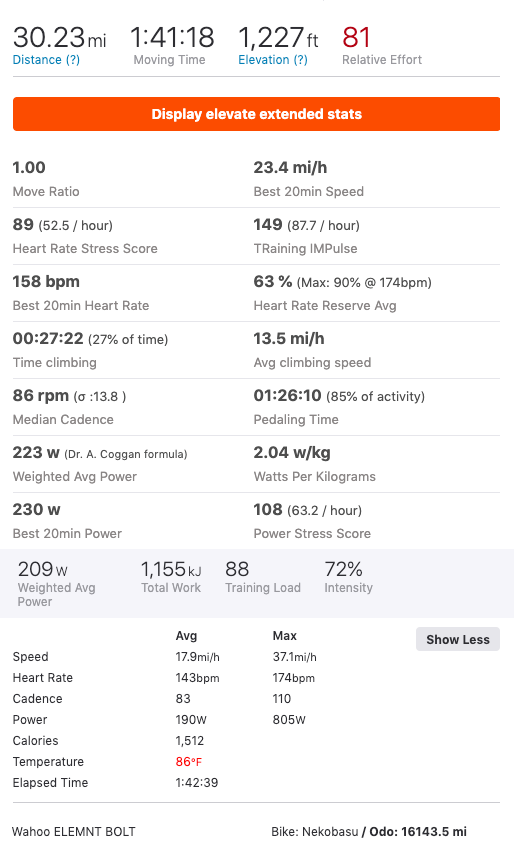514x859 pixels.
Task: Open the Distance (?) help link
Action: click(x=46, y=60)
